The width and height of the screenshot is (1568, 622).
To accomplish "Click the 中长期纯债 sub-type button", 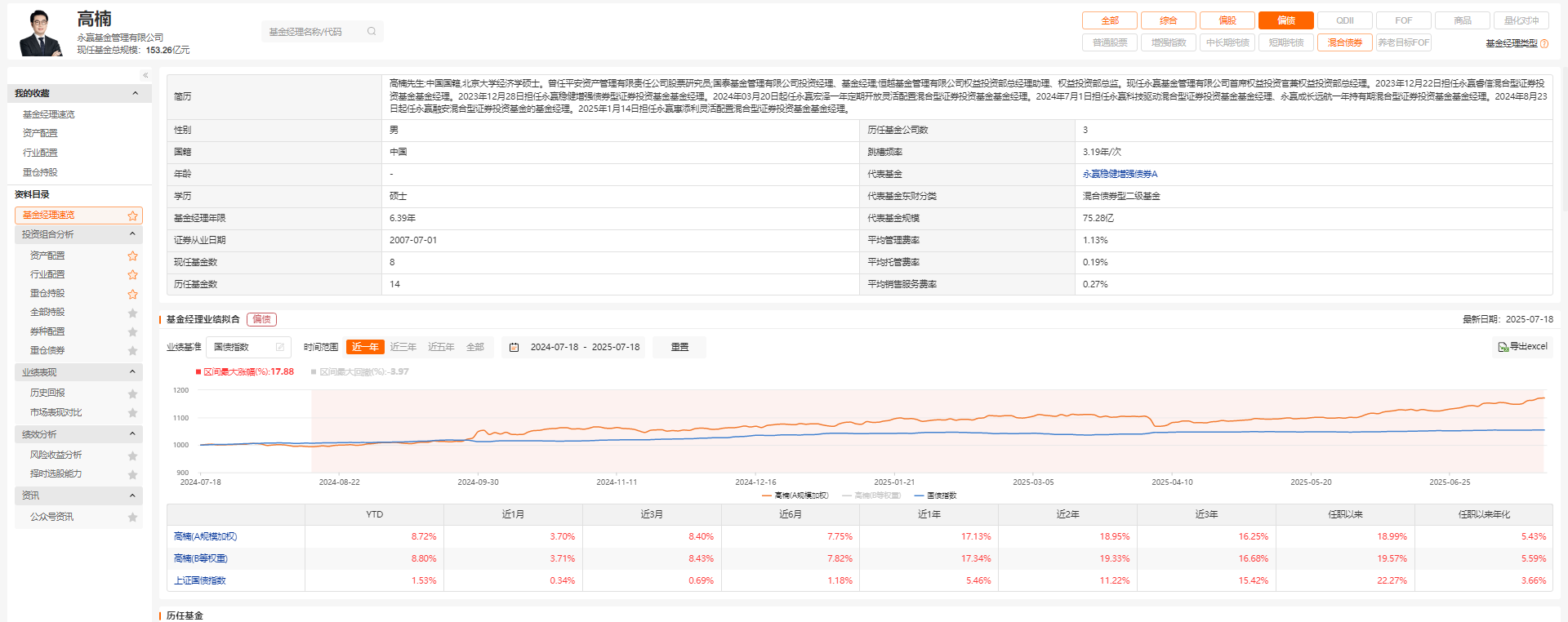I will [1227, 42].
